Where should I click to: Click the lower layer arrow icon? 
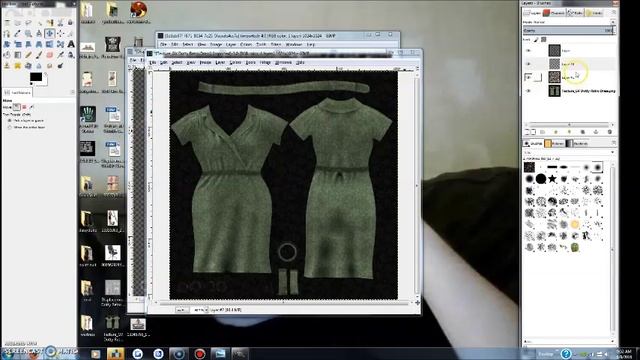(569, 132)
